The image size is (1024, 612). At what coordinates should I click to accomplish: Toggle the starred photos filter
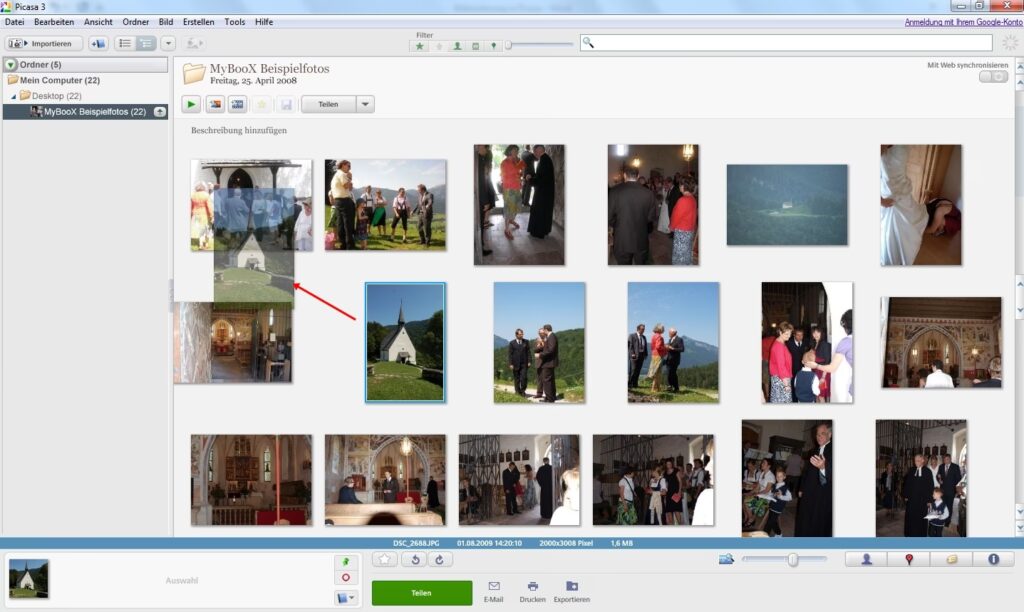click(x=420, y=45)
